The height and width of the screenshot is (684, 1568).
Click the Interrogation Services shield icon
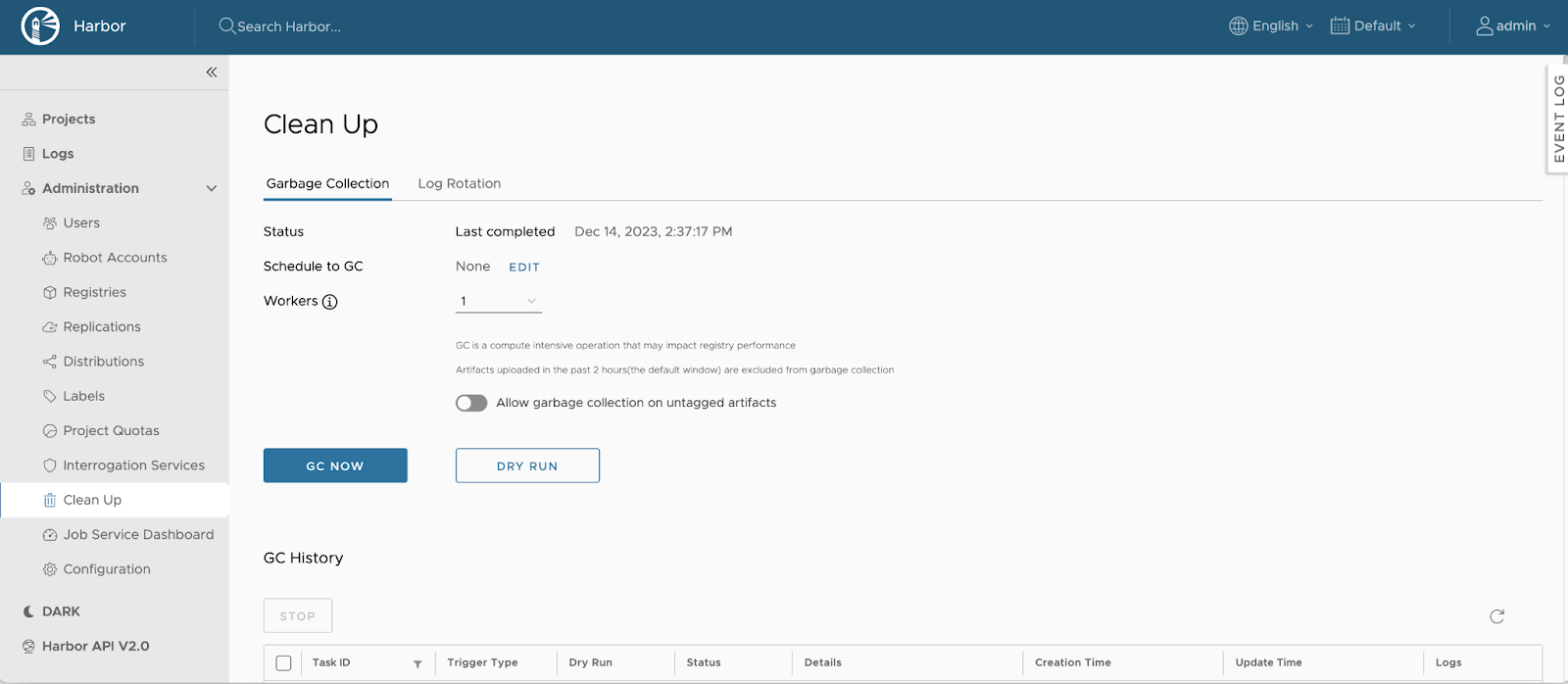coord(50,465)
